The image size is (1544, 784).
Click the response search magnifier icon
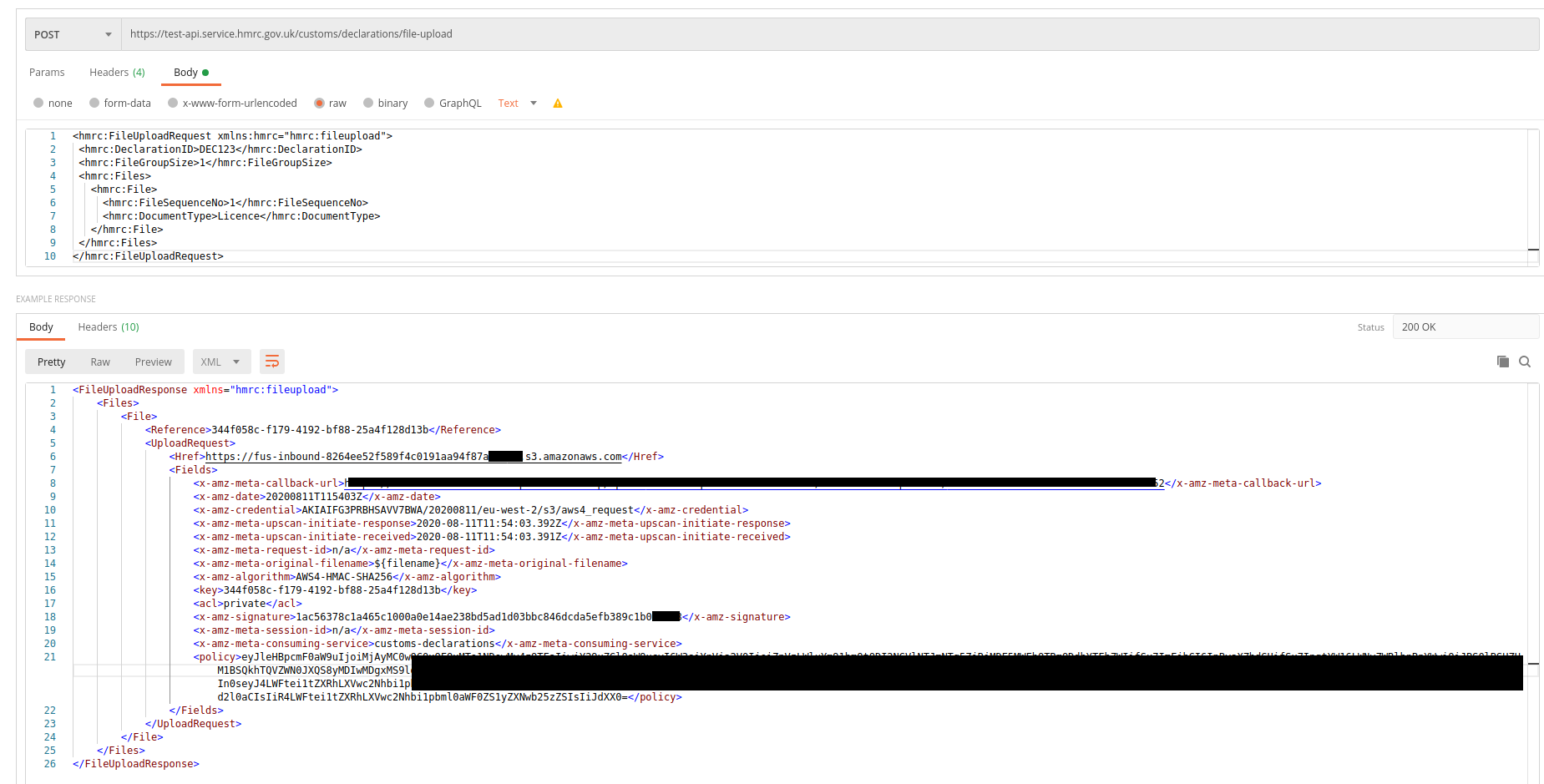coord(1525,362)
